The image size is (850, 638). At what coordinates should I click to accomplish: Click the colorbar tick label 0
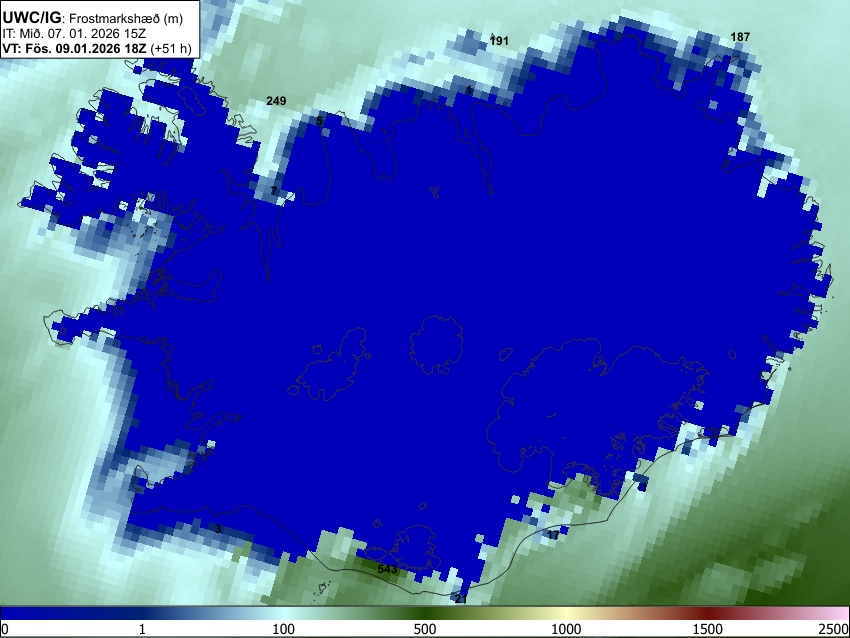click(x=5, y=629)
